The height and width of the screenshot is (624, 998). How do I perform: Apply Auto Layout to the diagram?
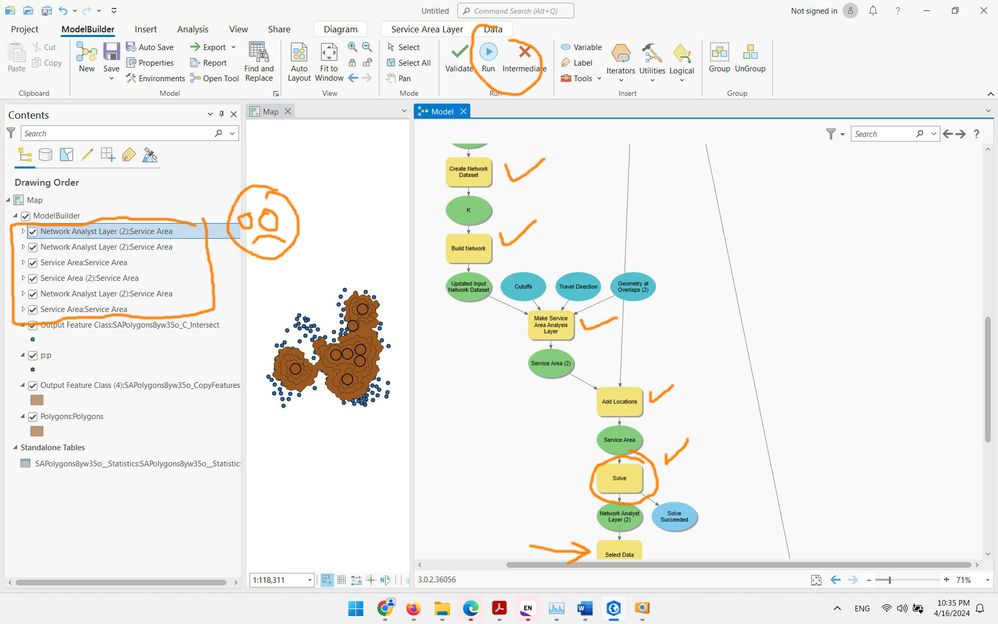point(299,52)
